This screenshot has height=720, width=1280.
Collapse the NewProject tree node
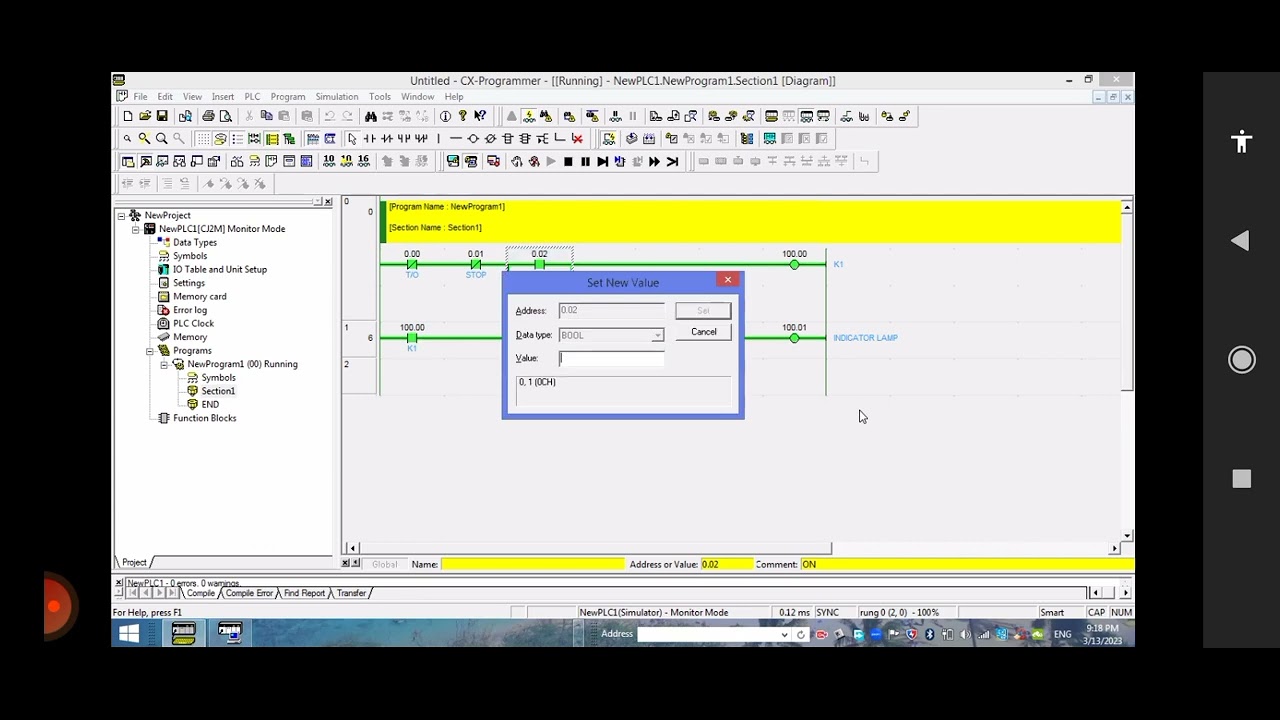[122, 215]
